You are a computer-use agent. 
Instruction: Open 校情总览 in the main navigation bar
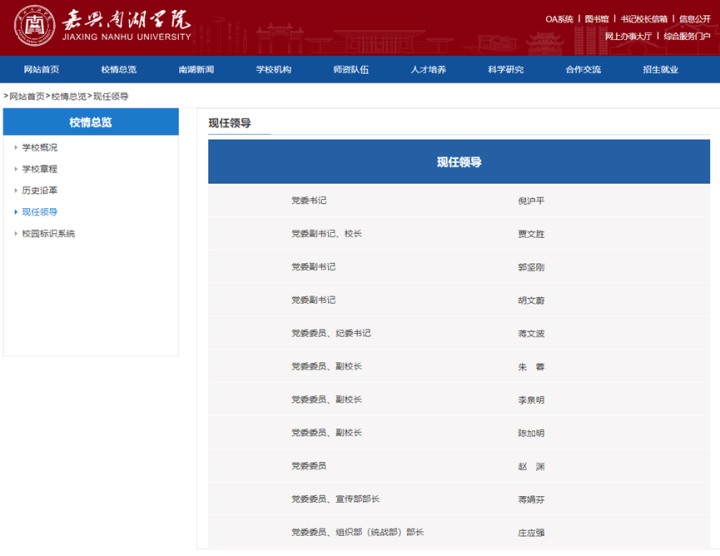pyautogui.click(x=119, y=70)
